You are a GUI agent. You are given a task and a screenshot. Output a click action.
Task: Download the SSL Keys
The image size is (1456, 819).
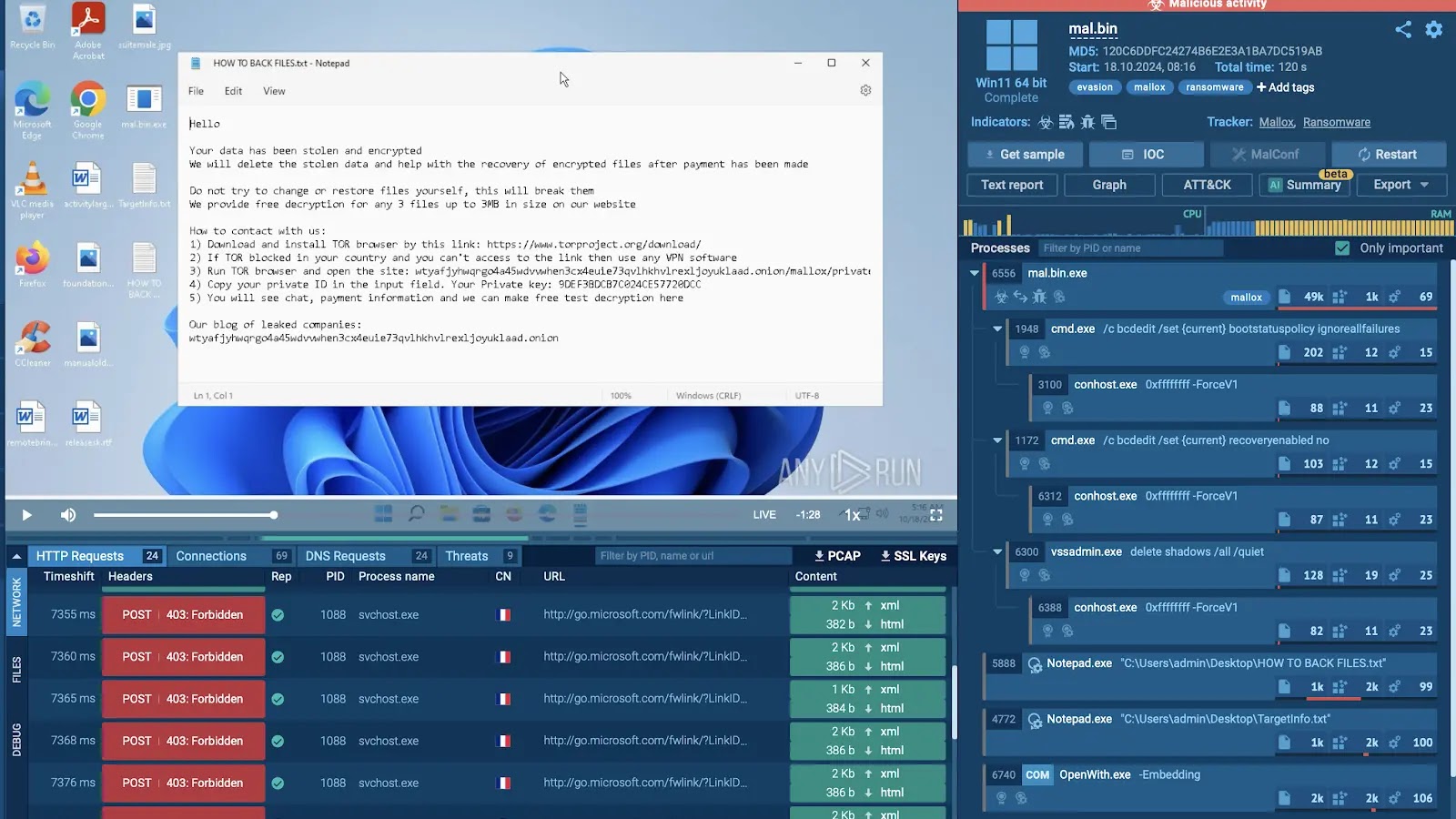pyautogui.click(x=914, y=556)
